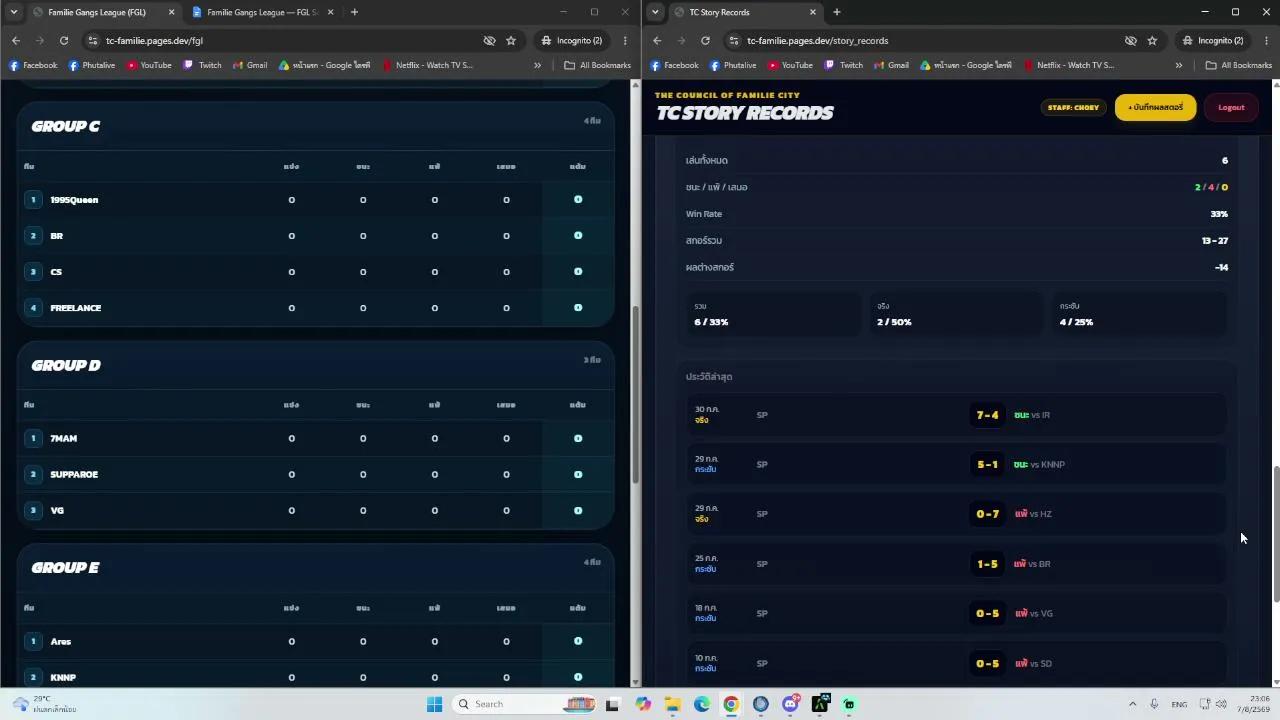Open YouTube bookmark in the left window
Screen dimensions: 1280x720
tap(149, 65)
